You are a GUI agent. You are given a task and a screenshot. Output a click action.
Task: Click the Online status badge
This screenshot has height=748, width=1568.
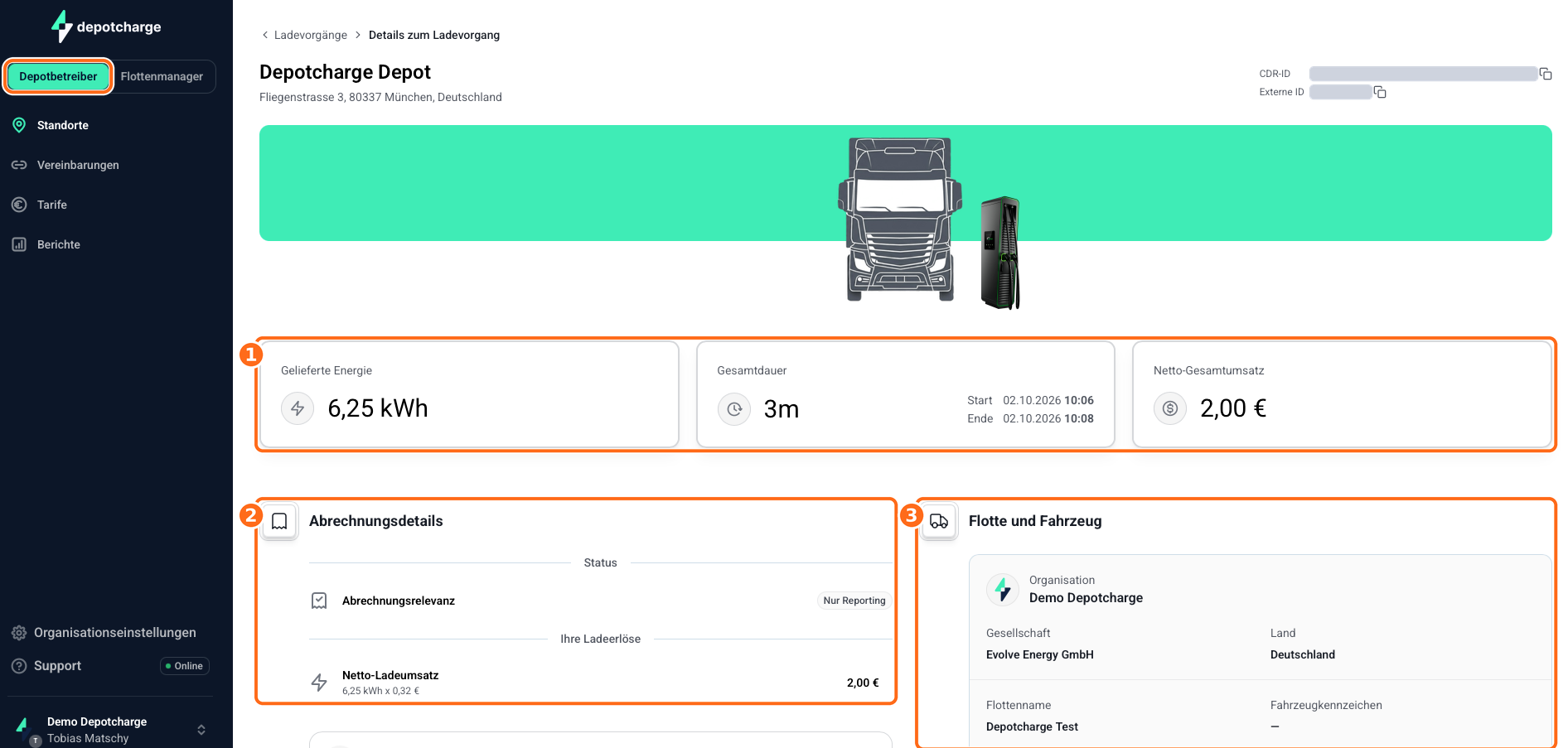[x=185, y=666]
